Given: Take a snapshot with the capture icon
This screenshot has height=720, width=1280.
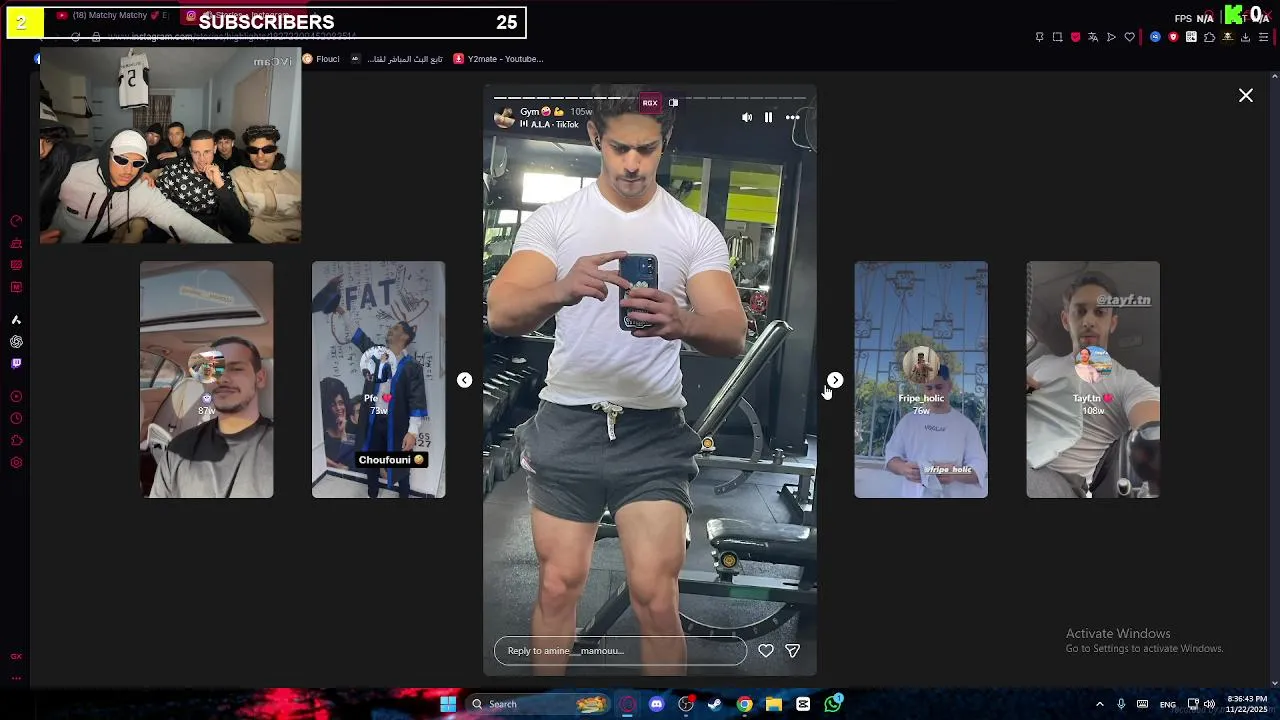Looking at the screenshot, I should pos(1057,37).
